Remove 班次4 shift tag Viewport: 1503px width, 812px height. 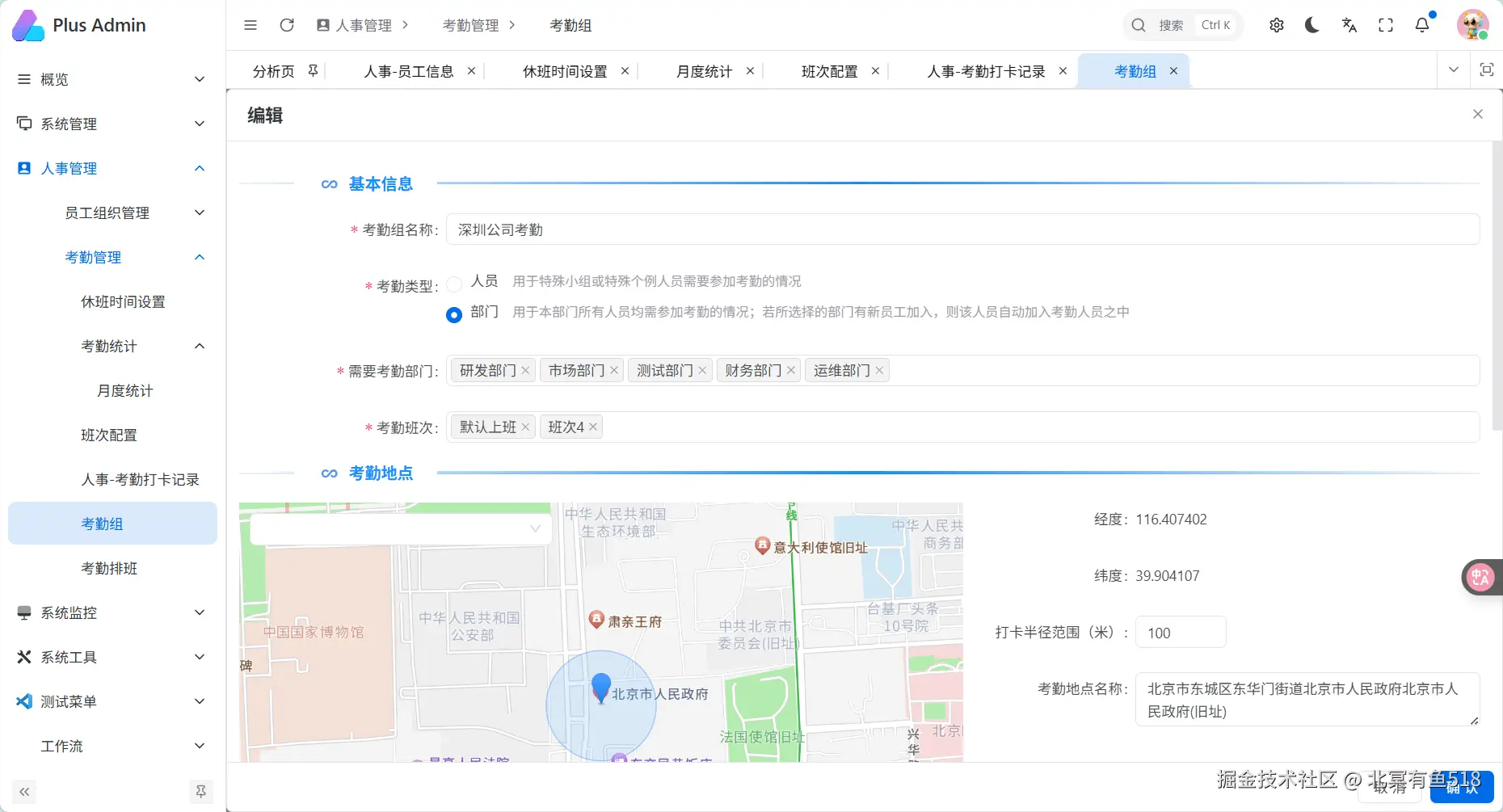[593, 427]
